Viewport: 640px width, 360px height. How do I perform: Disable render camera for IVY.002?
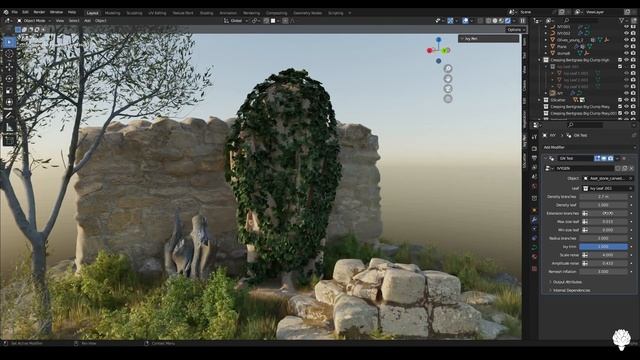click(633, 33)
